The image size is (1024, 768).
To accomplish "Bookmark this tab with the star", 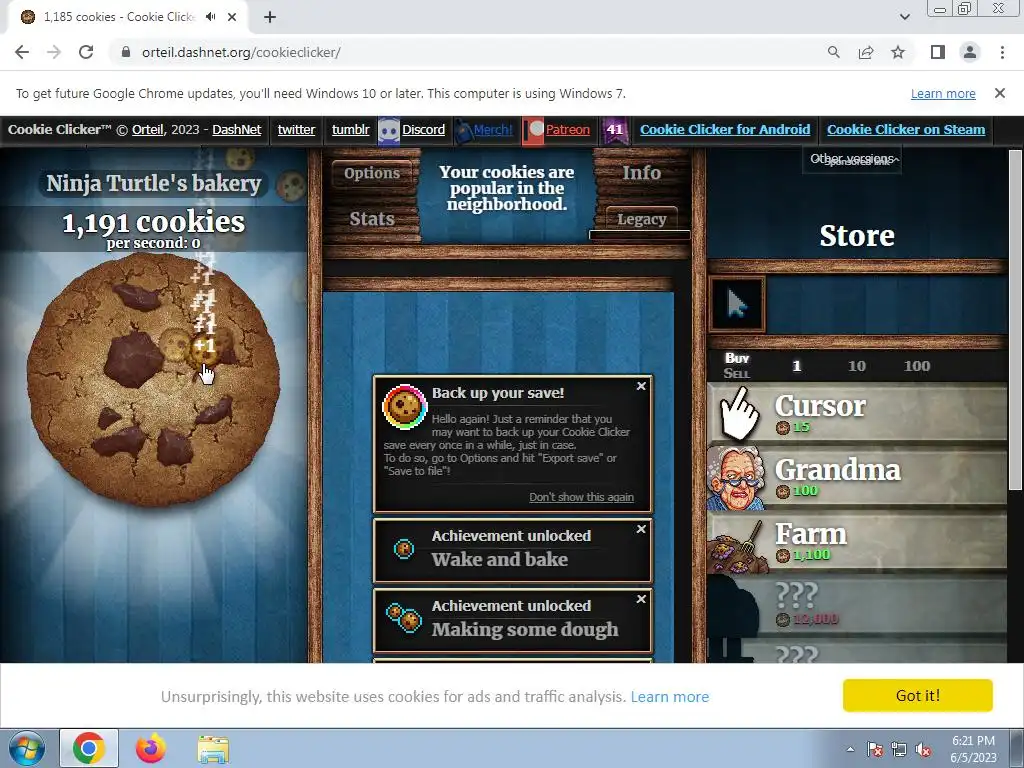I will 898,52.
